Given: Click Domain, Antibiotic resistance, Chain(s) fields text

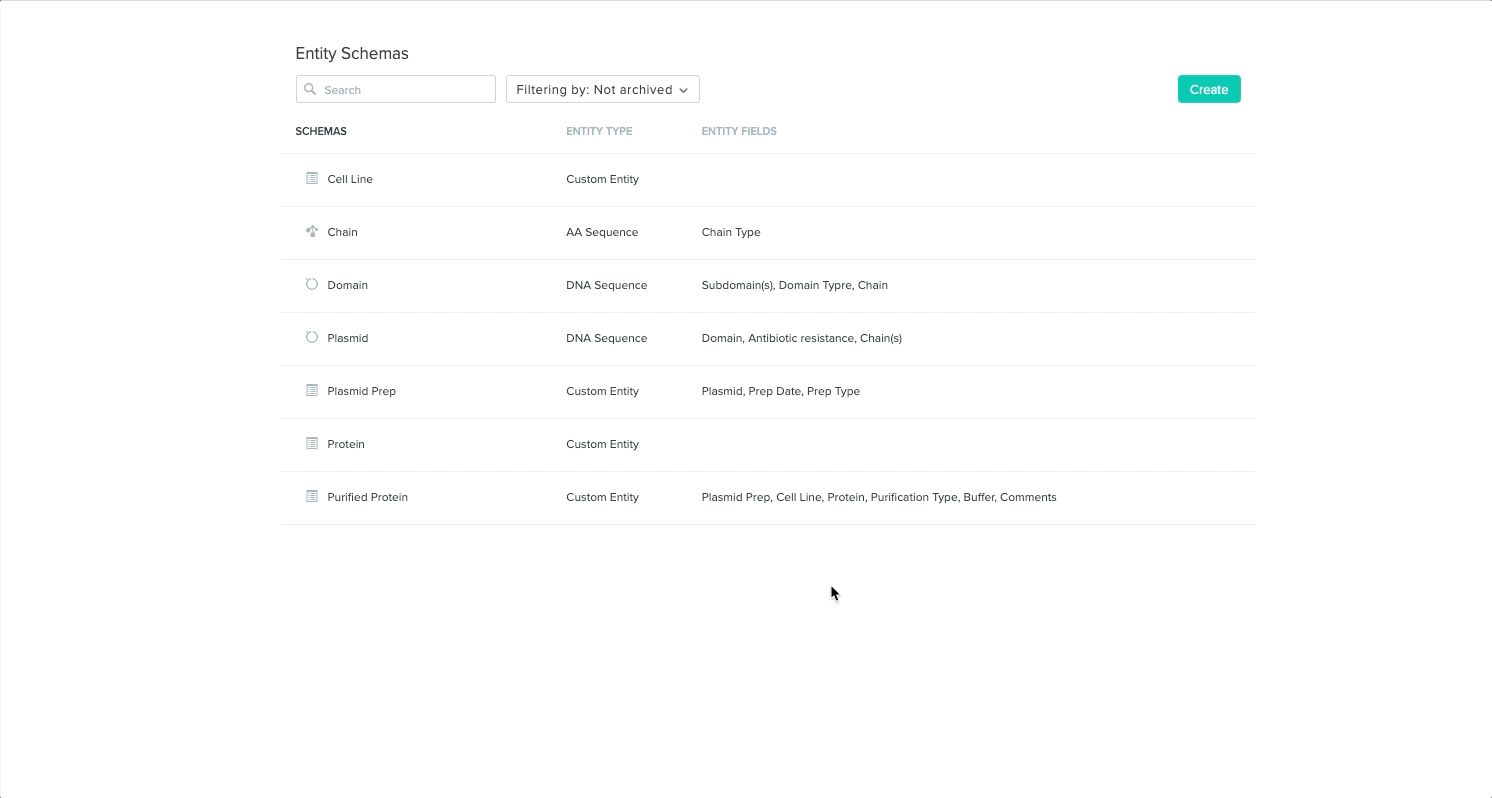Looking at the screenshot, I should pyautogui.click(x=802, y=338).
